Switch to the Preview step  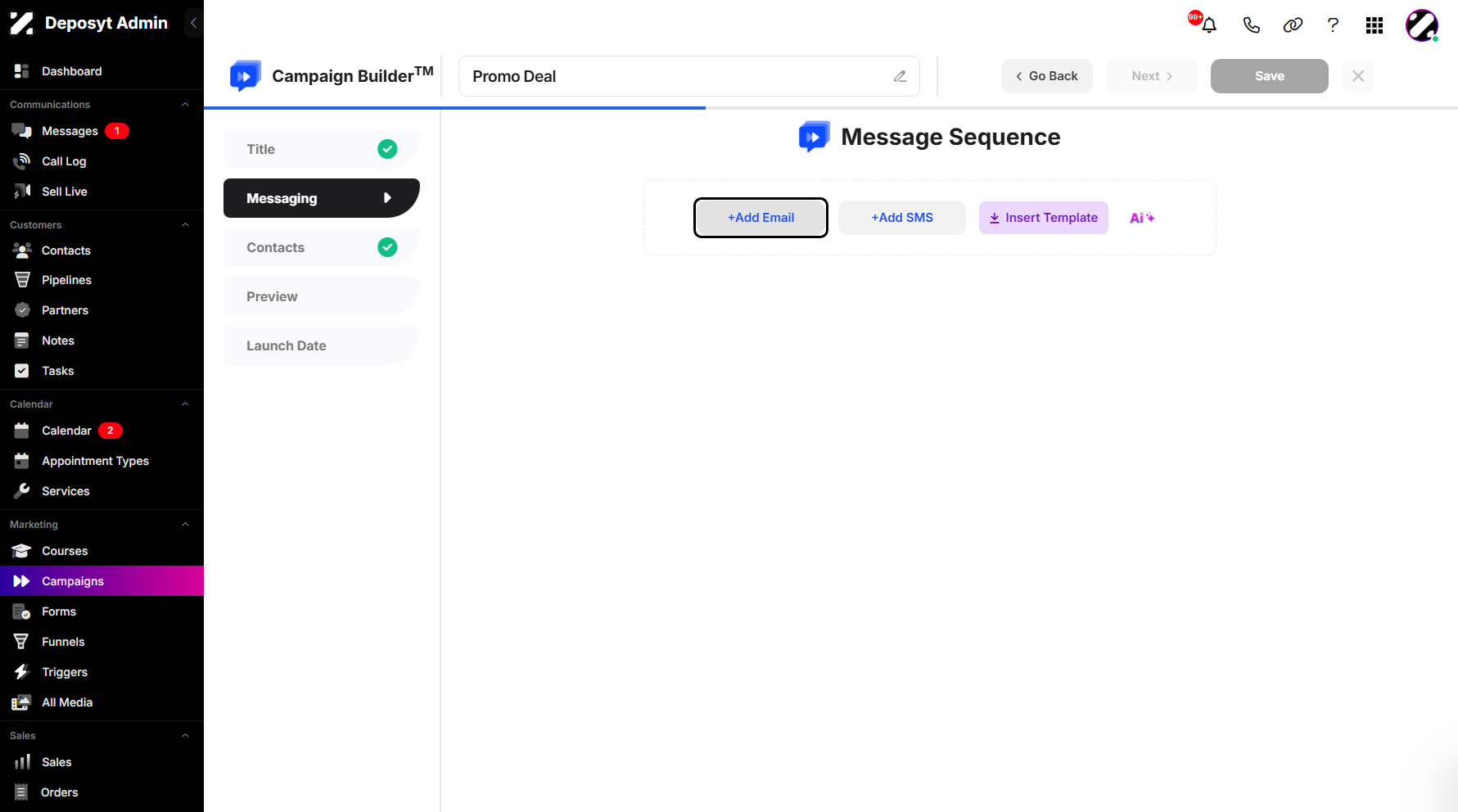click(x=321, y=296)
